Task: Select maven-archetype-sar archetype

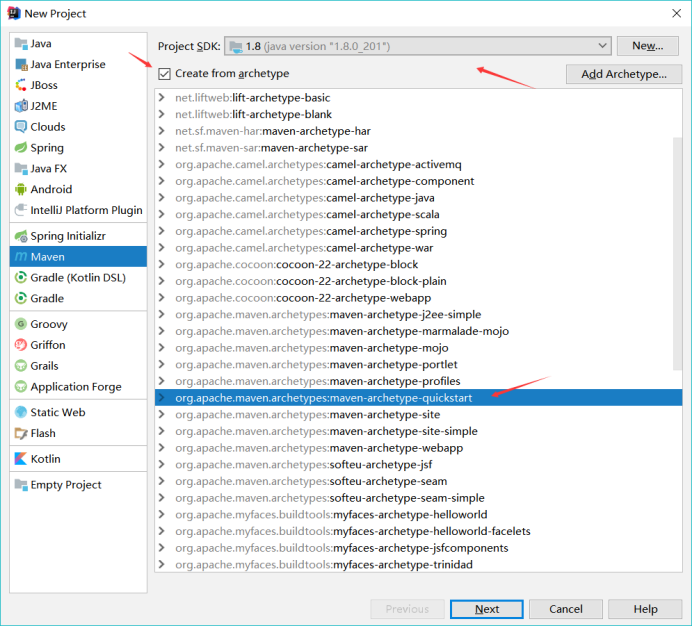Action: [418, 148]
